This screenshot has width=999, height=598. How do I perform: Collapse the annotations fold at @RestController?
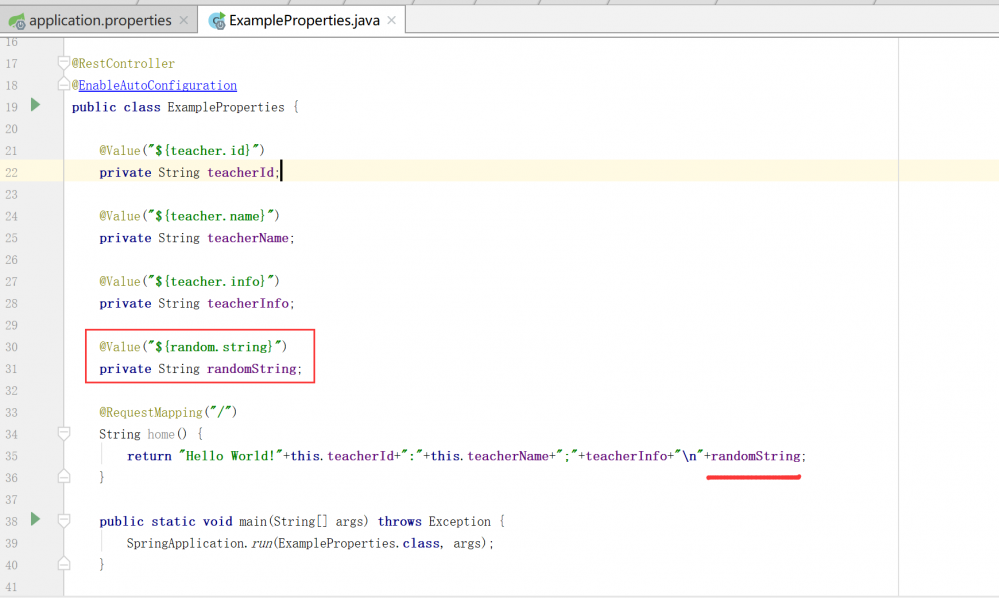click(x=64, y=62)
